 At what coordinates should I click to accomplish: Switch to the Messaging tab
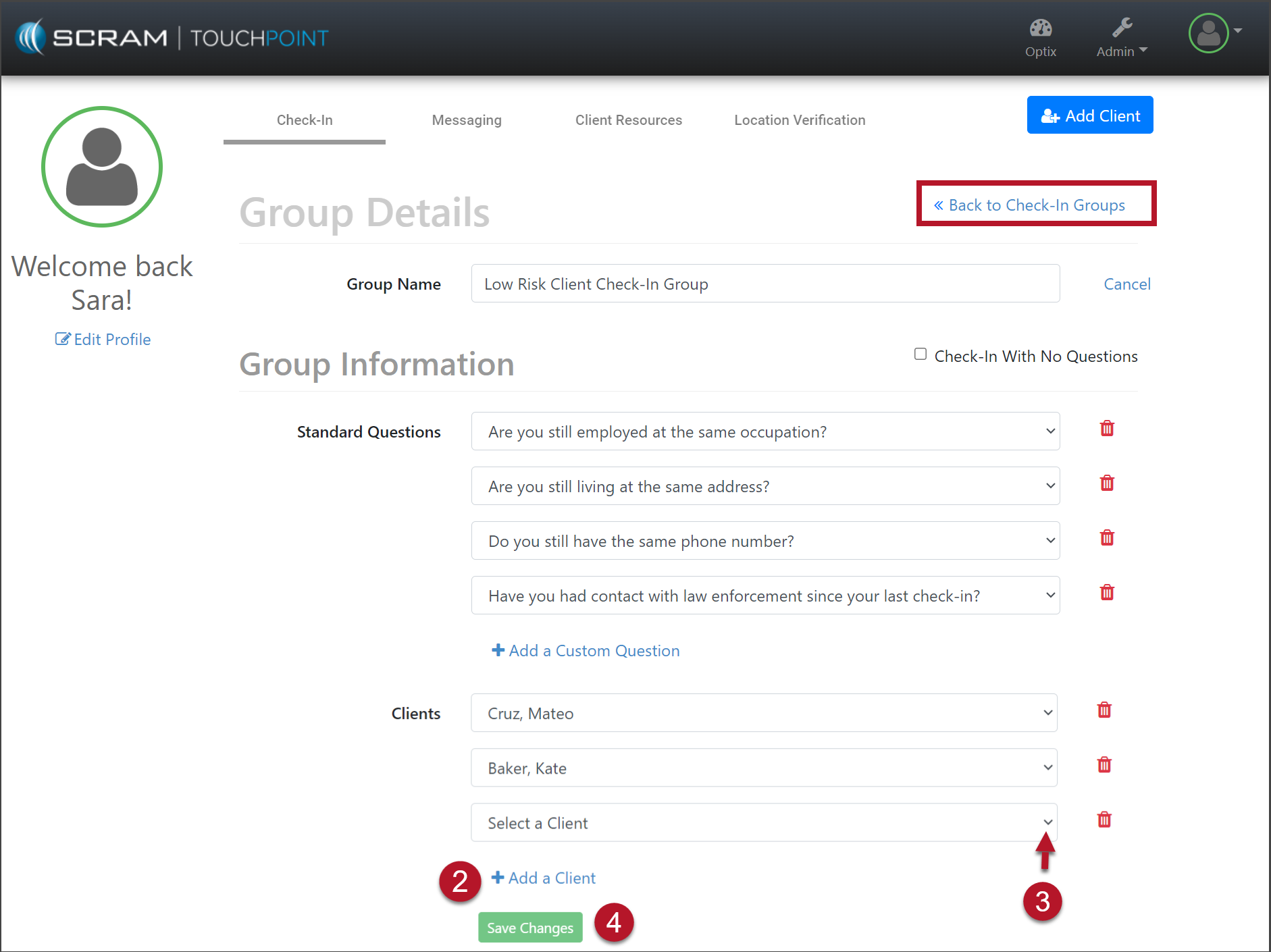(467, 120)
